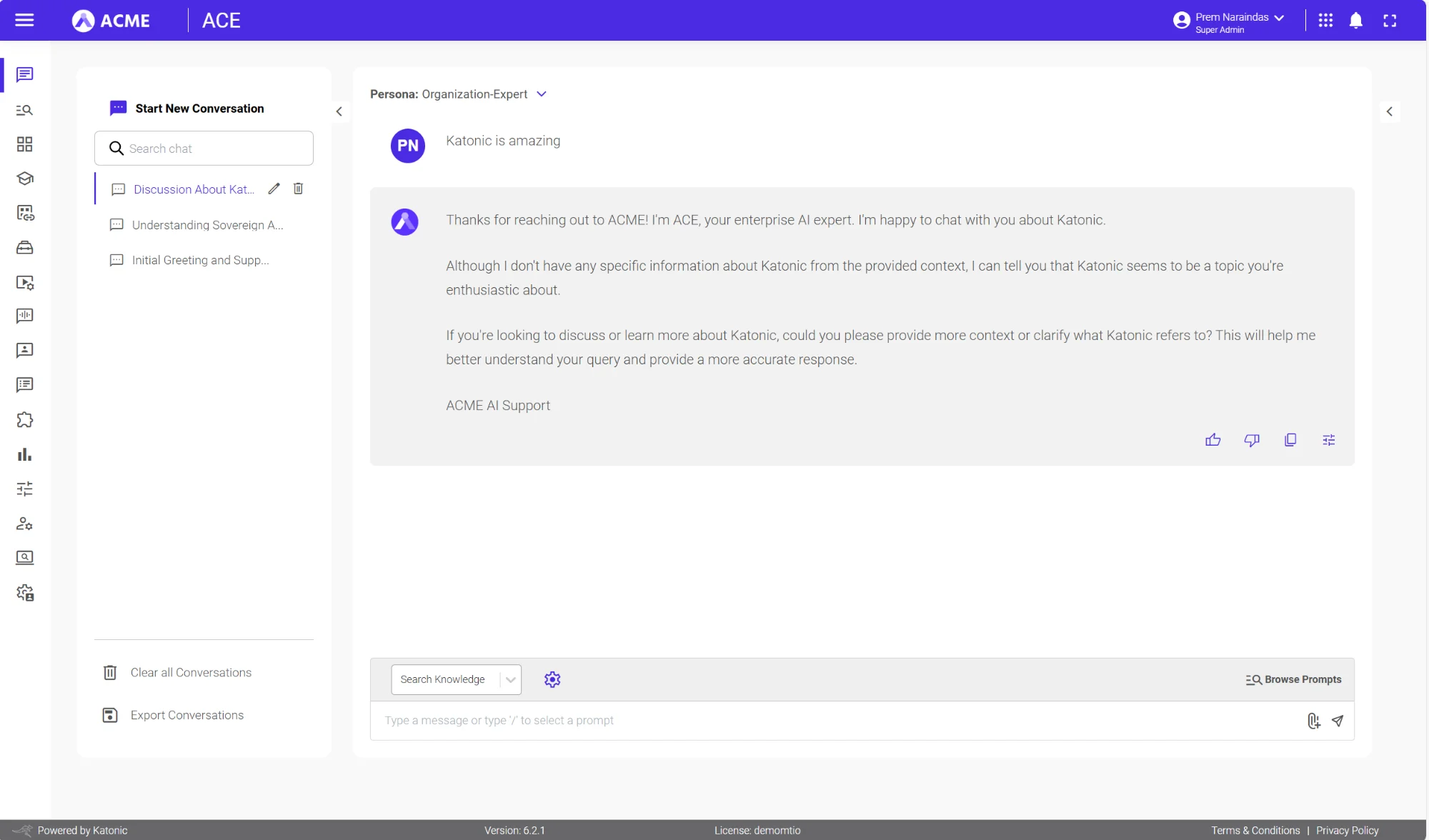Open the analytics bar chart panel
The height and width of the screenshot is (840, 1429).
tap(24, 454)
